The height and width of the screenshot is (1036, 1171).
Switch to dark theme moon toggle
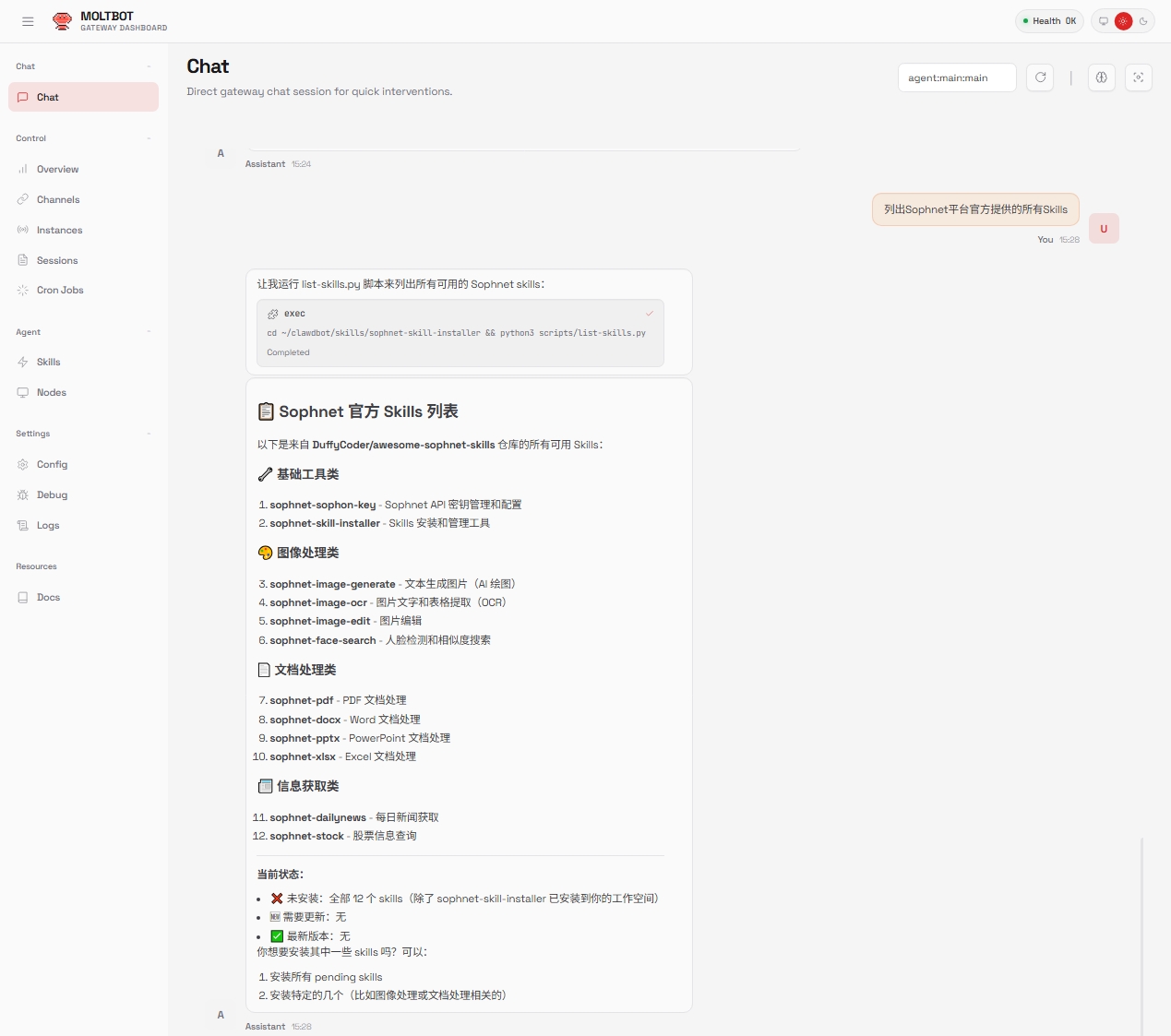(x=1143, y=21)
